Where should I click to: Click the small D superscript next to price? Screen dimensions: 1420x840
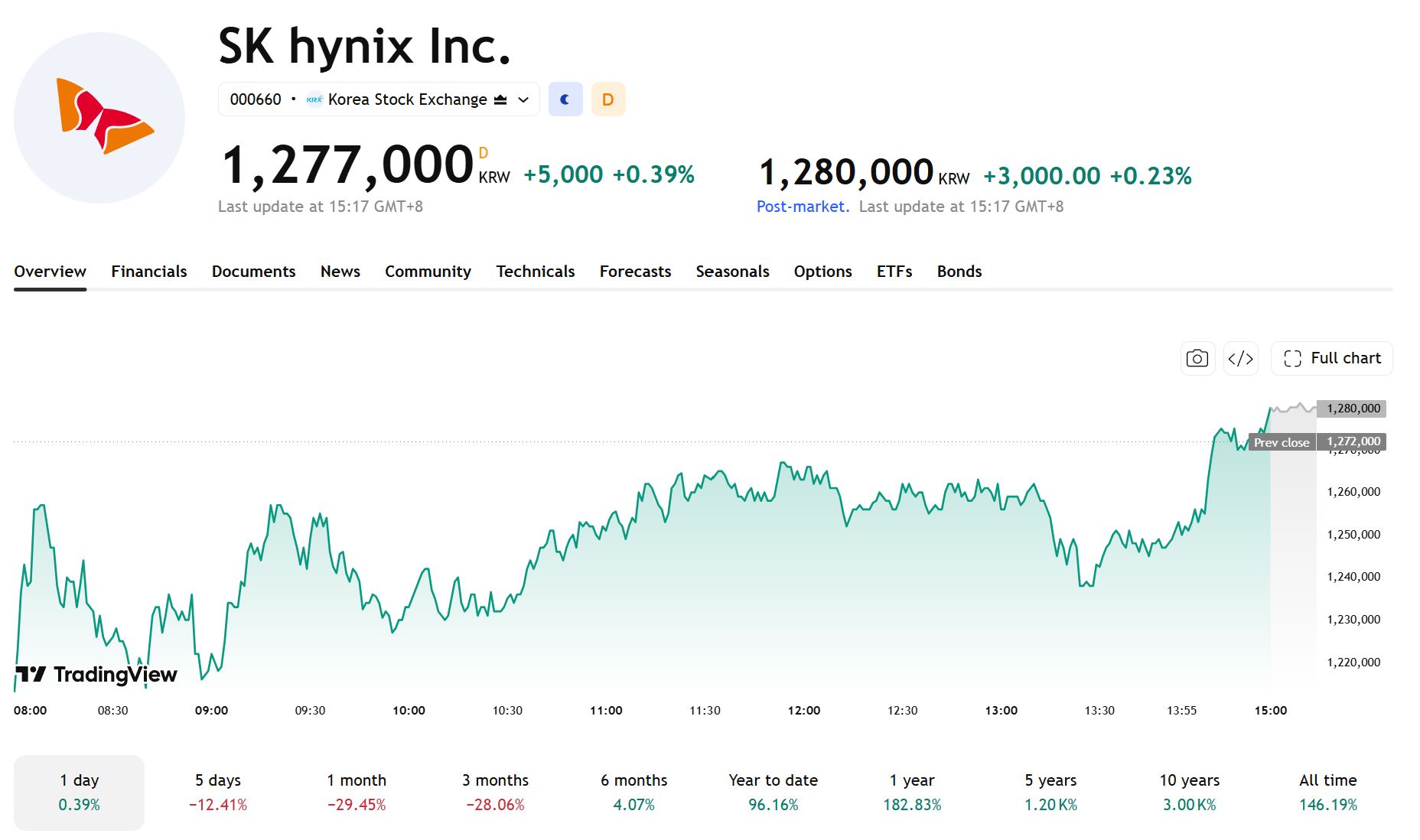pyautogui.click(x=484, y=153)
